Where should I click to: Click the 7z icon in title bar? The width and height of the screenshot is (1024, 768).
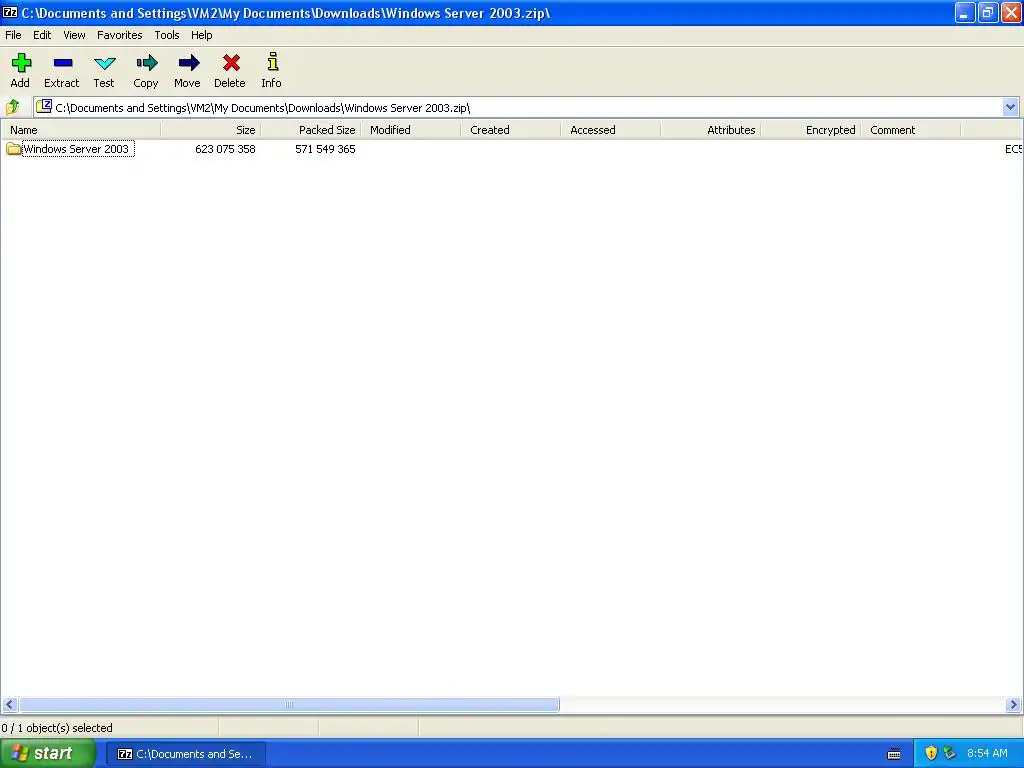10,12
